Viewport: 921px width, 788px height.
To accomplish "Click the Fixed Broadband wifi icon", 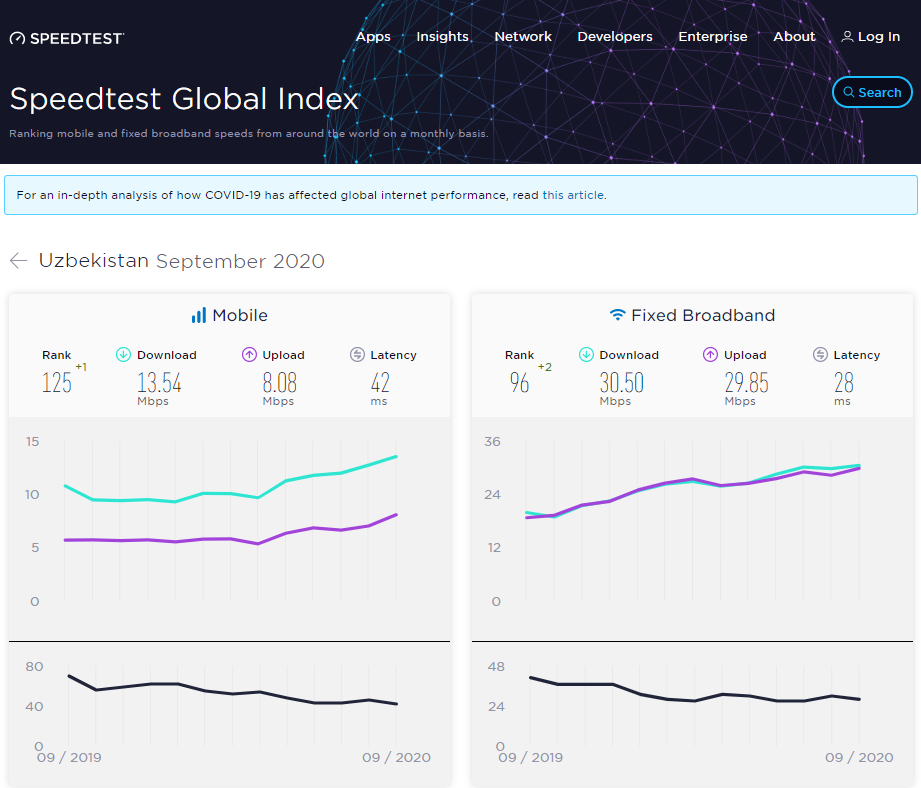I will click(617, 315).
